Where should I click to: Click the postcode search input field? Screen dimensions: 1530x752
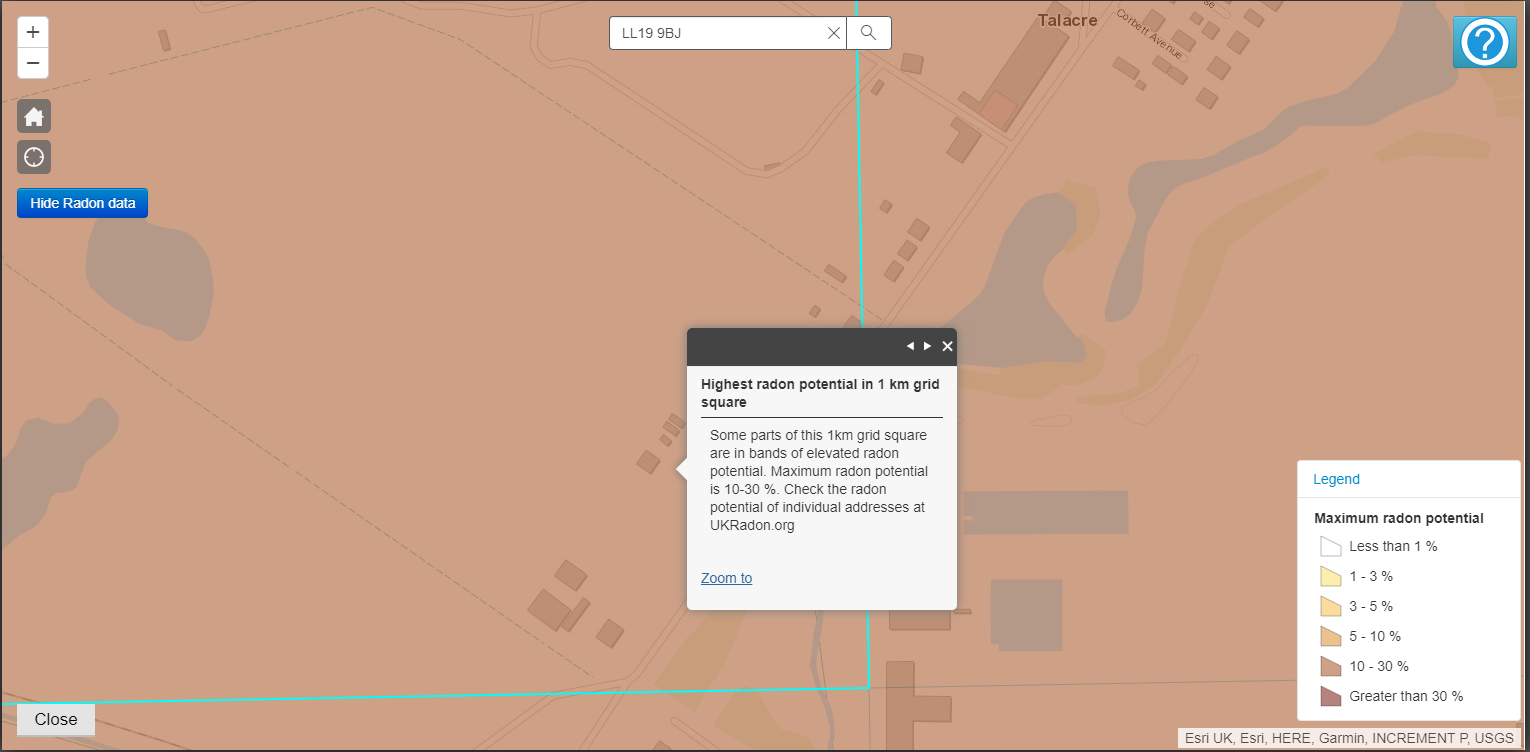tap(718, 33)
